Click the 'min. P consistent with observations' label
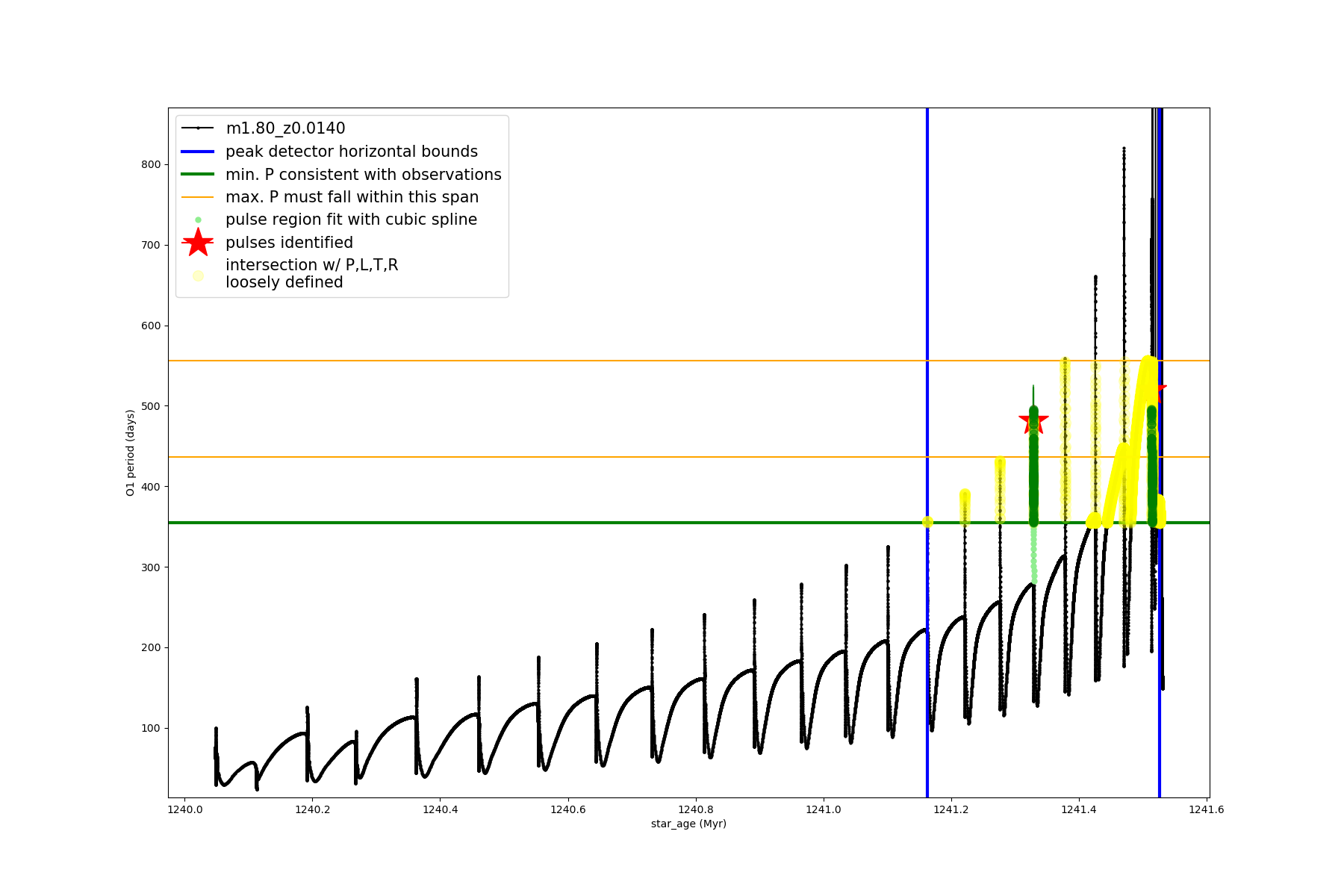Image resolution: width=1344 pixels, height=896 pixels. [x=364, y=175]
